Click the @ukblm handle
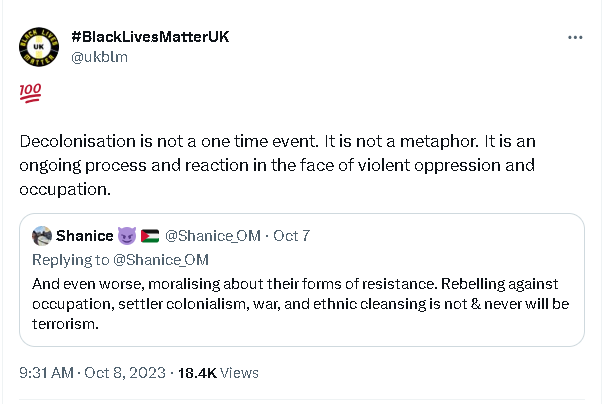 (x=99, y=56)
